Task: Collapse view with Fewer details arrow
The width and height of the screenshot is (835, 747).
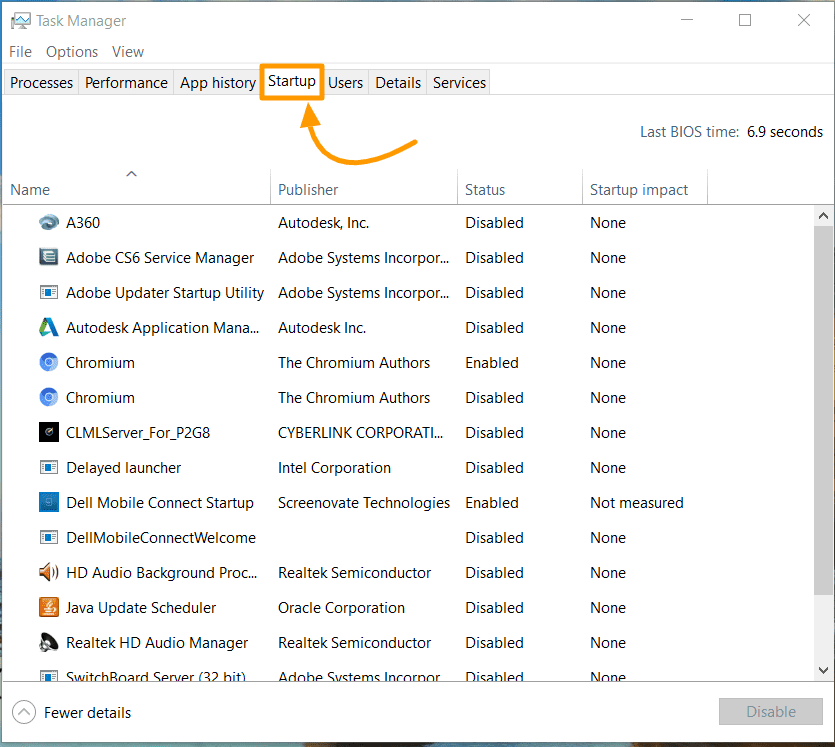Action: point(24,712)
